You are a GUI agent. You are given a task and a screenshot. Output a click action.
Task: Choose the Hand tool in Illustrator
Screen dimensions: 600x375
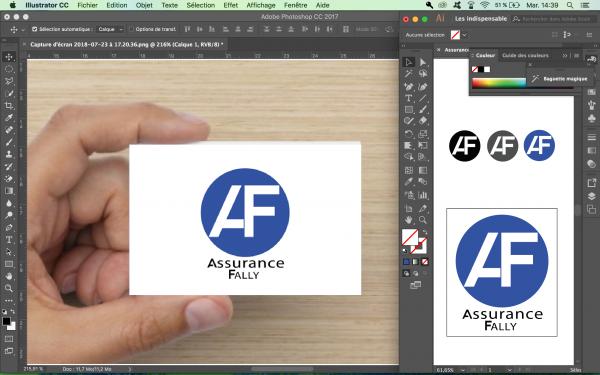click(x=409, y=220)
